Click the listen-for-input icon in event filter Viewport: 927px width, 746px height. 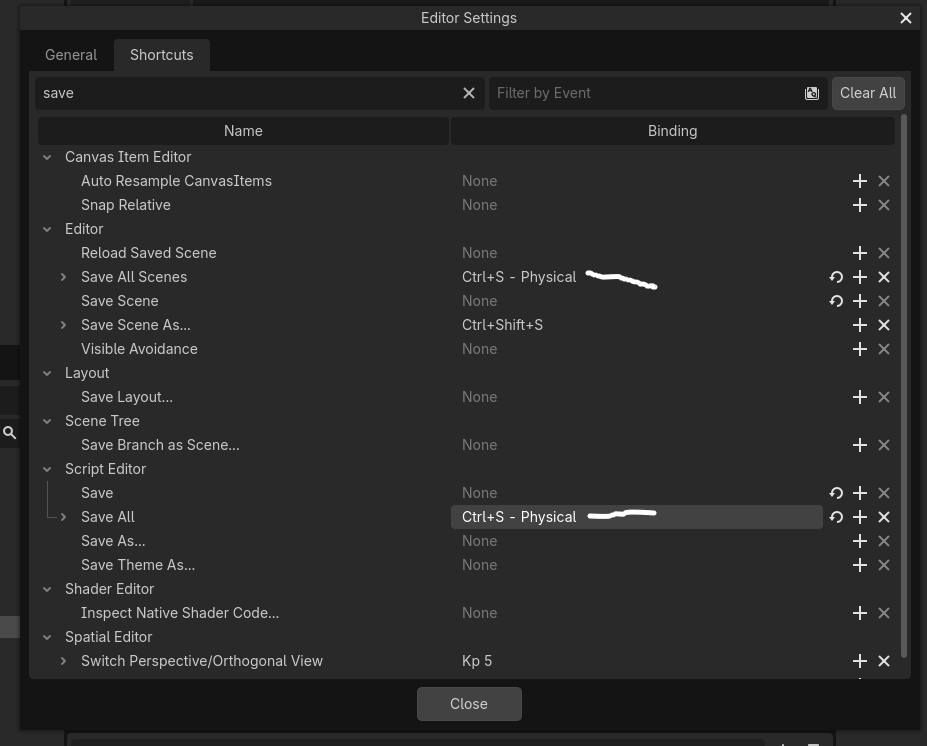(x=812, y=93)
